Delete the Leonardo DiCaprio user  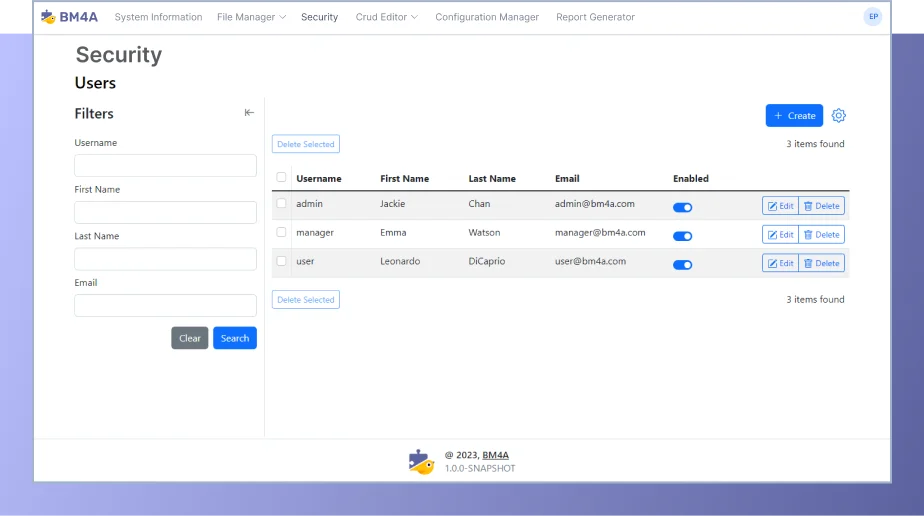[x=821, y=263]
